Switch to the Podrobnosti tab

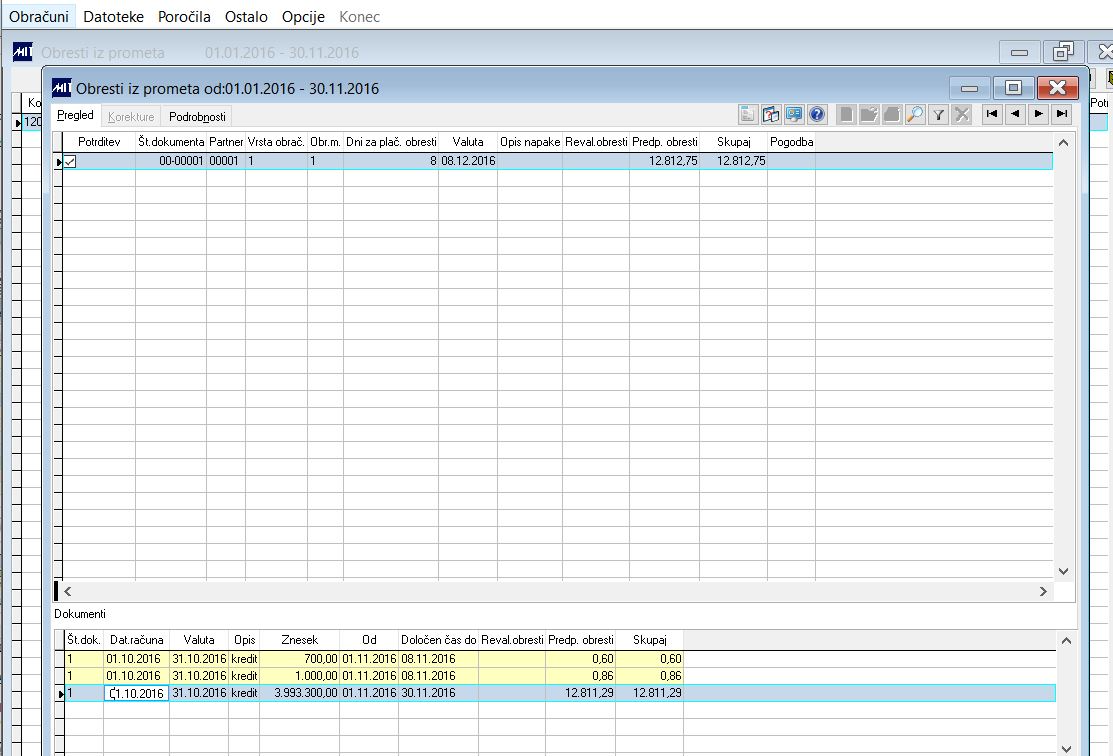point(197,116)
